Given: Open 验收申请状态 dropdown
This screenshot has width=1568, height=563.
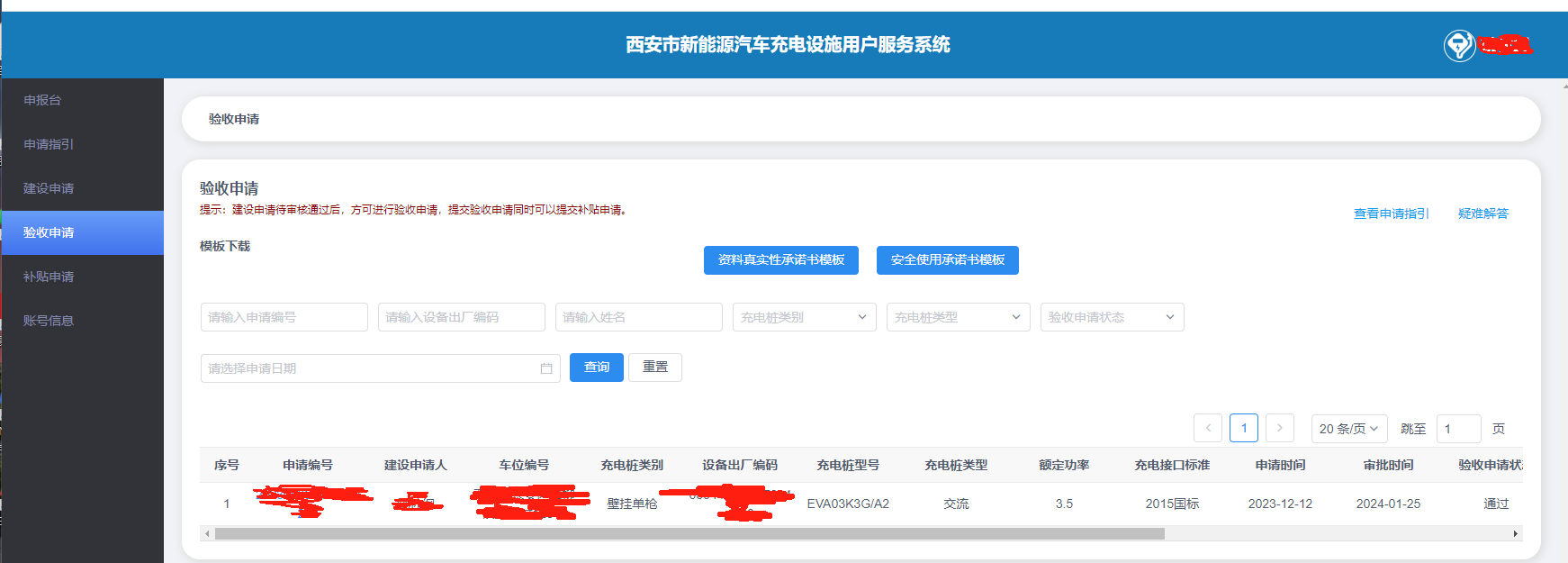Looking at the screenshot, I should [1112, 317].
